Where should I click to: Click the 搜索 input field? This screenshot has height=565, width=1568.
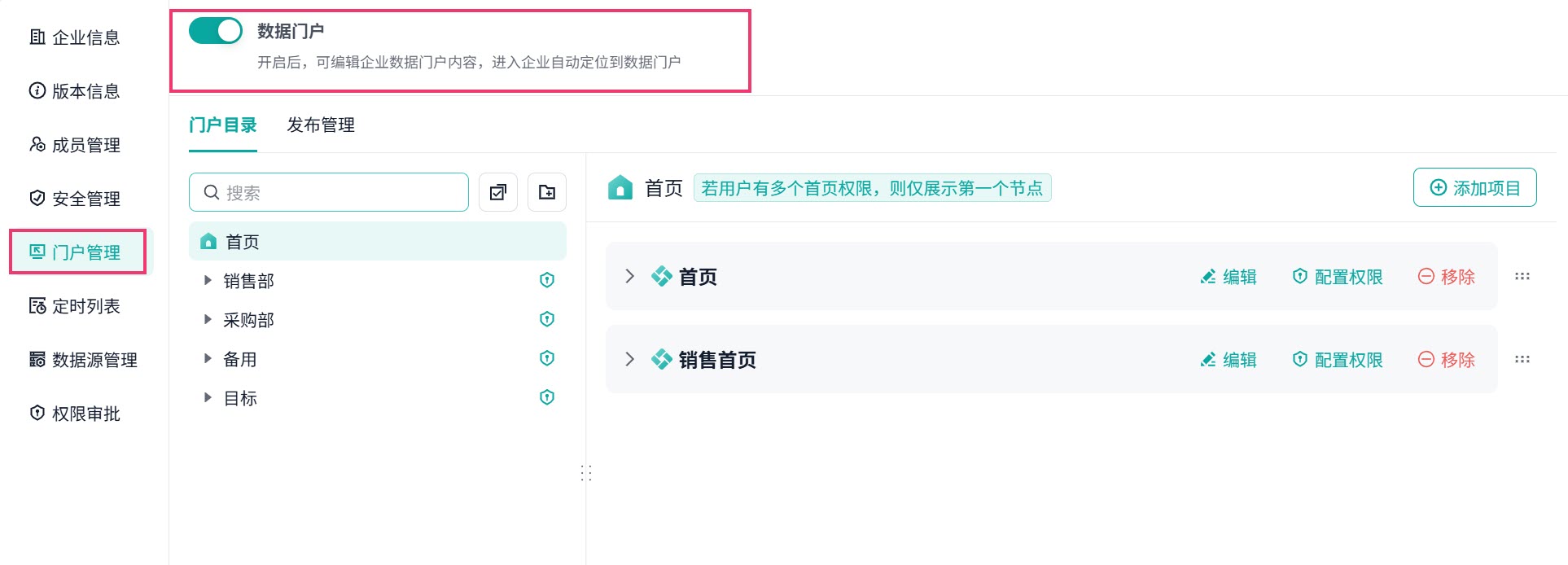[x=329, y=192]
